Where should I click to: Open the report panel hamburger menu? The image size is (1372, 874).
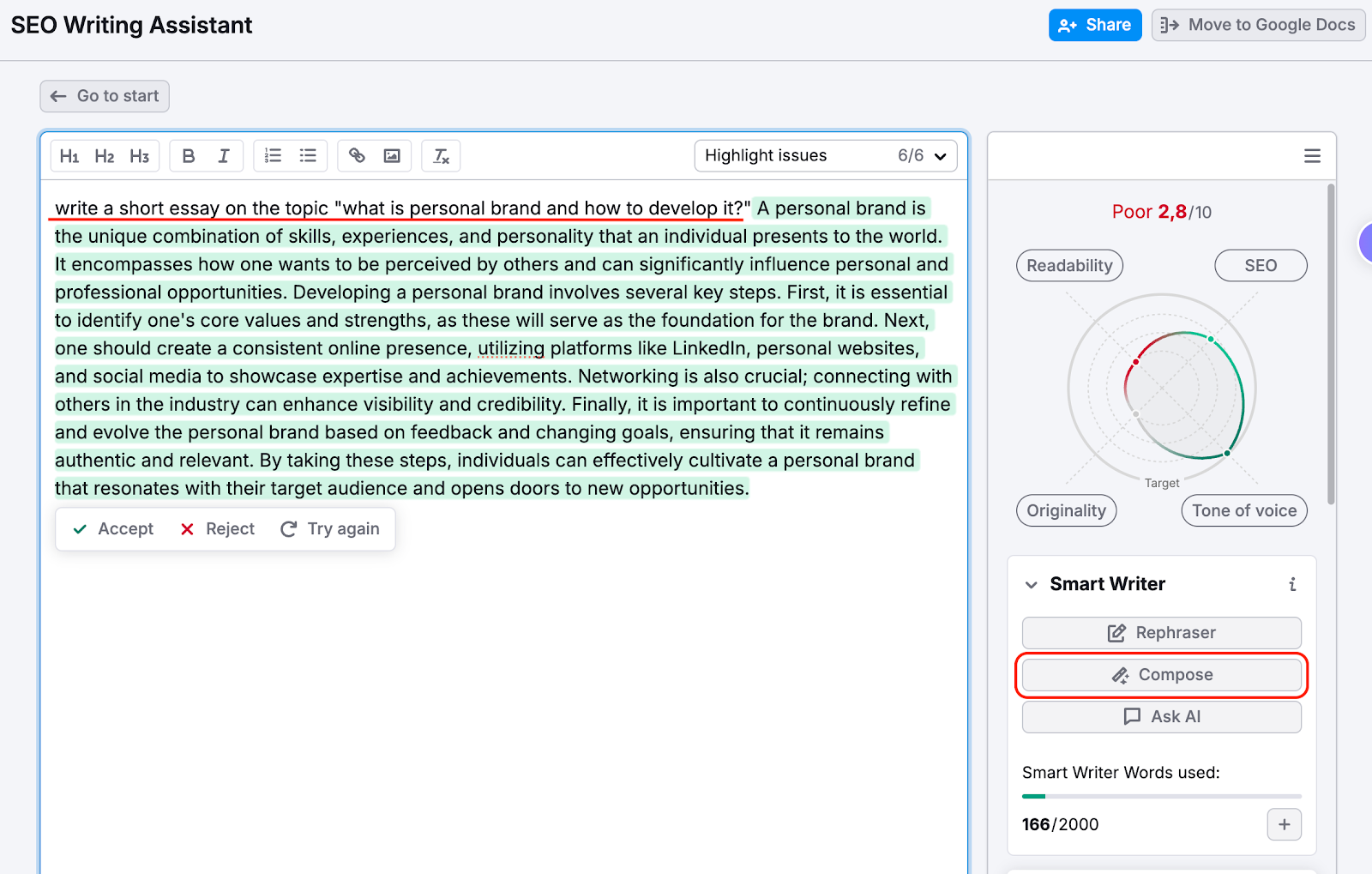coord(1312,155)
